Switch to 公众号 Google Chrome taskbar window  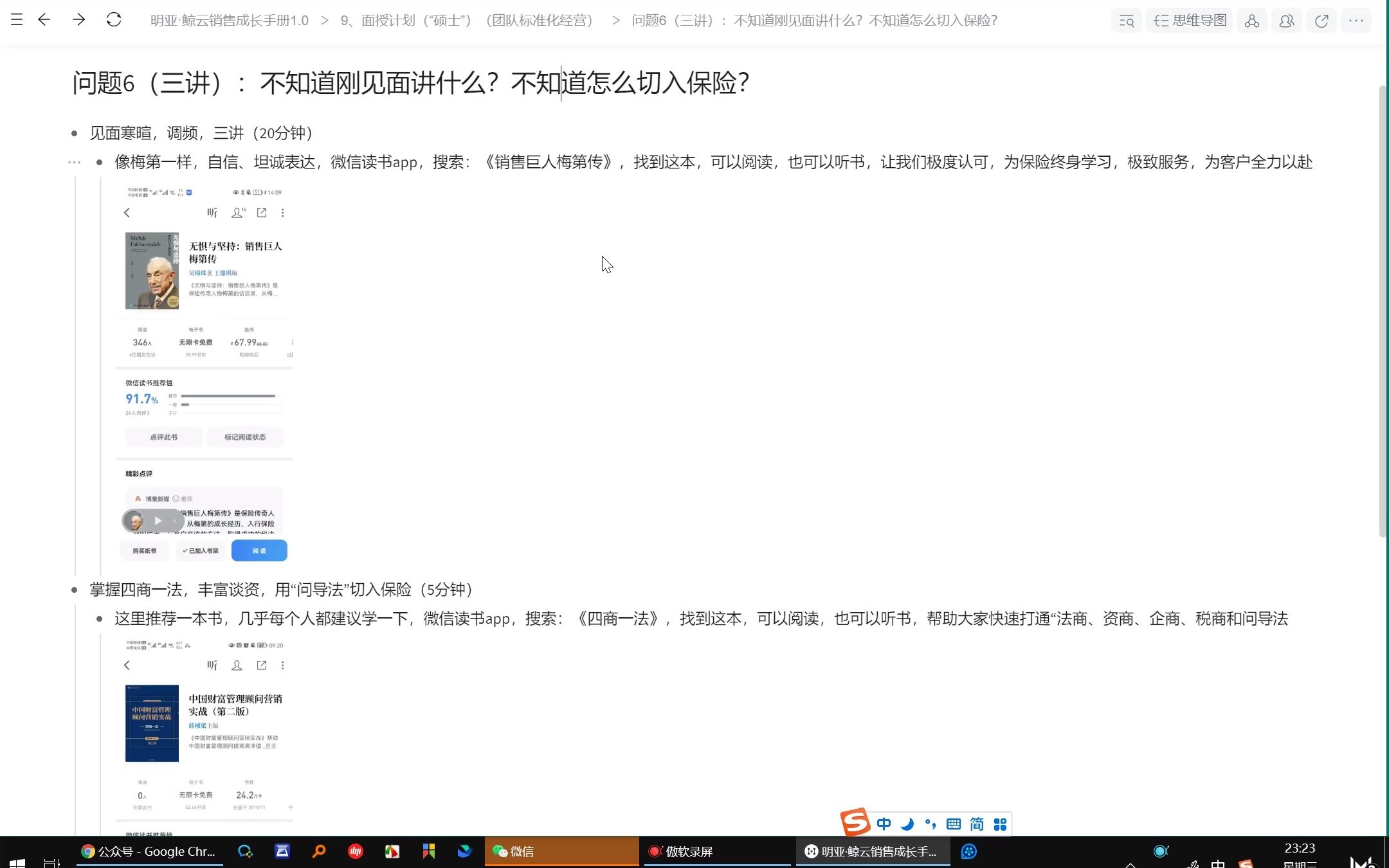149,851
